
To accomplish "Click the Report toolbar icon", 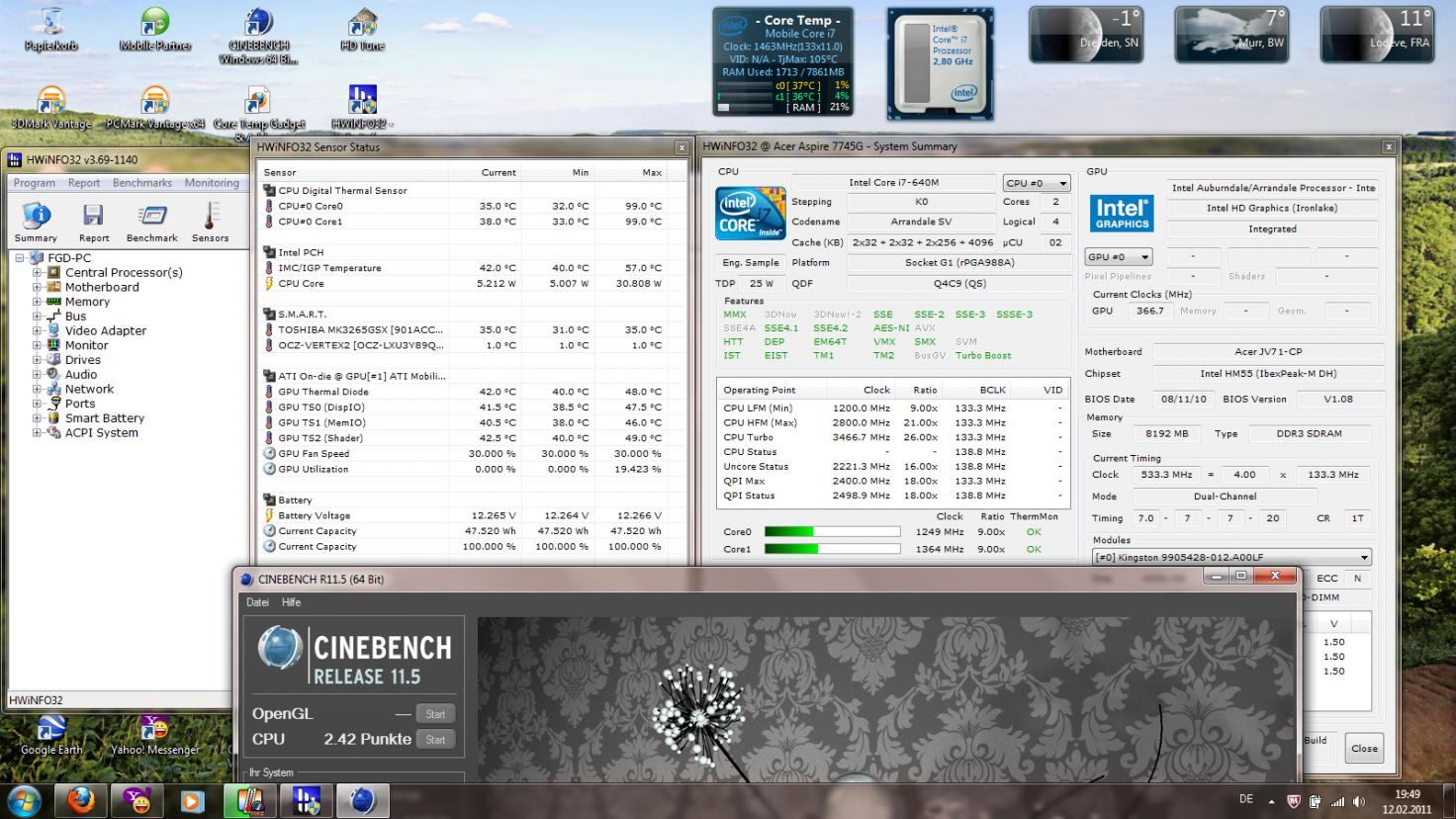I will [94, 223].
